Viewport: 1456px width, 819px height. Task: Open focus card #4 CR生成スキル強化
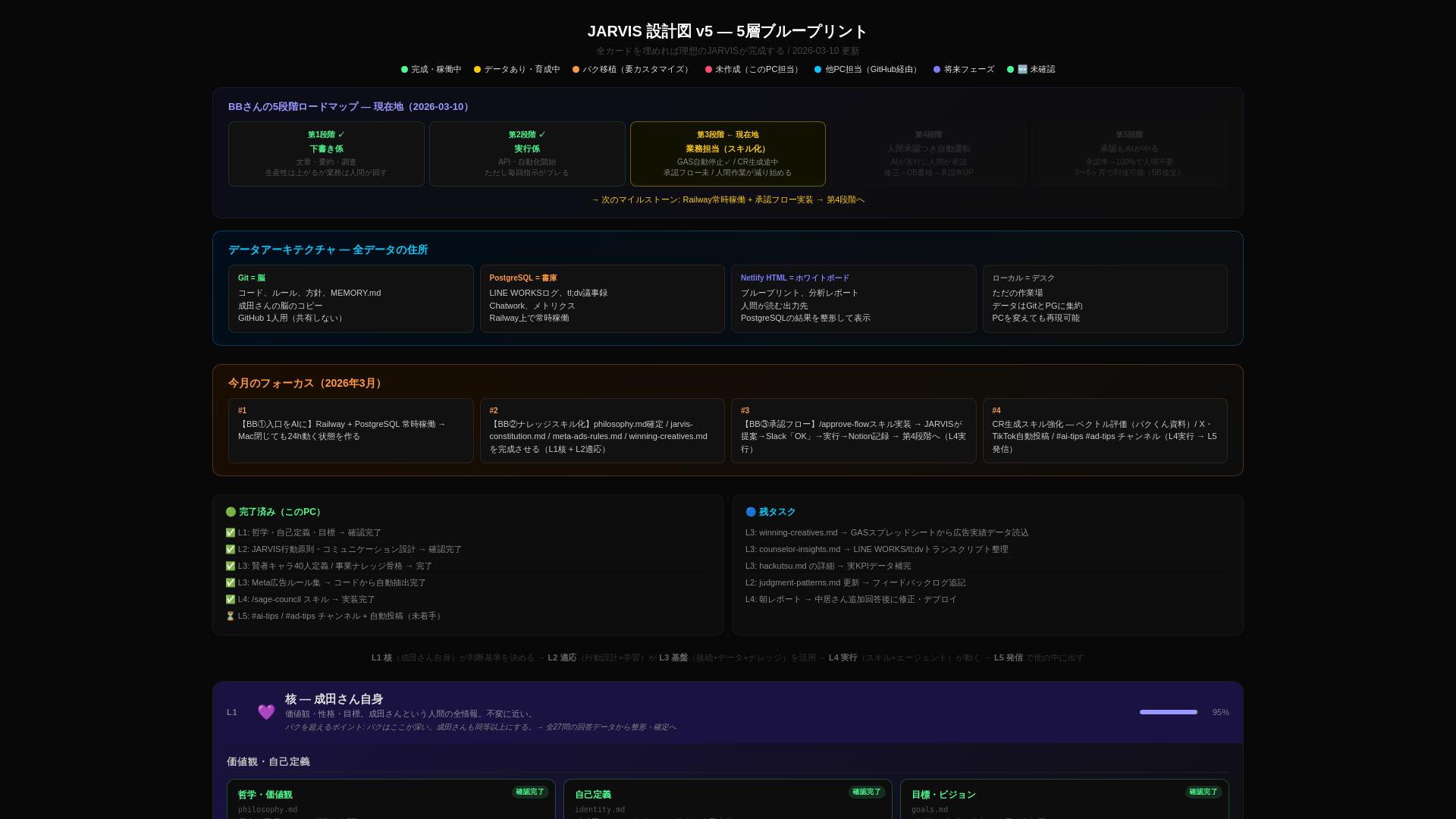pos(1105,431)
